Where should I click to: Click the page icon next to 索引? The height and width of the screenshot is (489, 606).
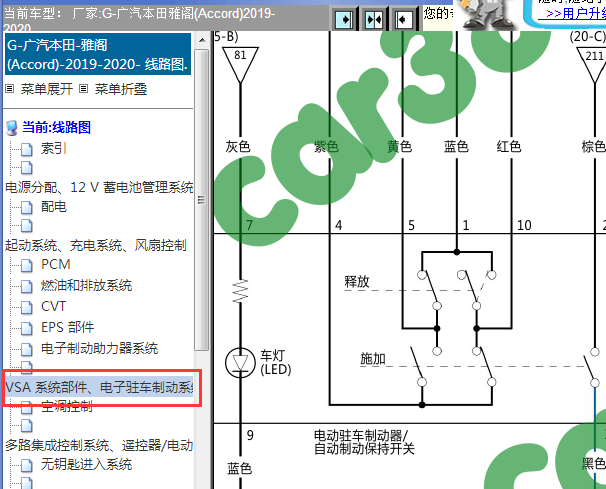[26, 149]
